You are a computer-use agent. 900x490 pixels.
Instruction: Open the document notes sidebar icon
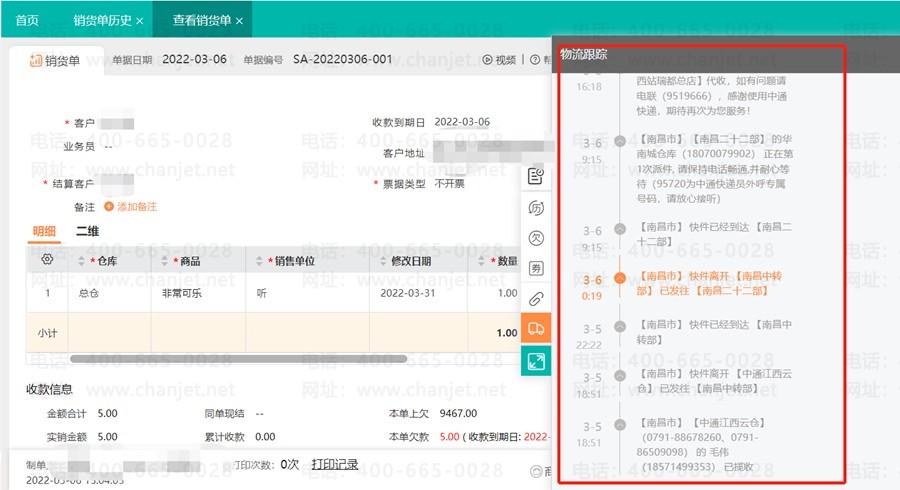coord(536,177)
